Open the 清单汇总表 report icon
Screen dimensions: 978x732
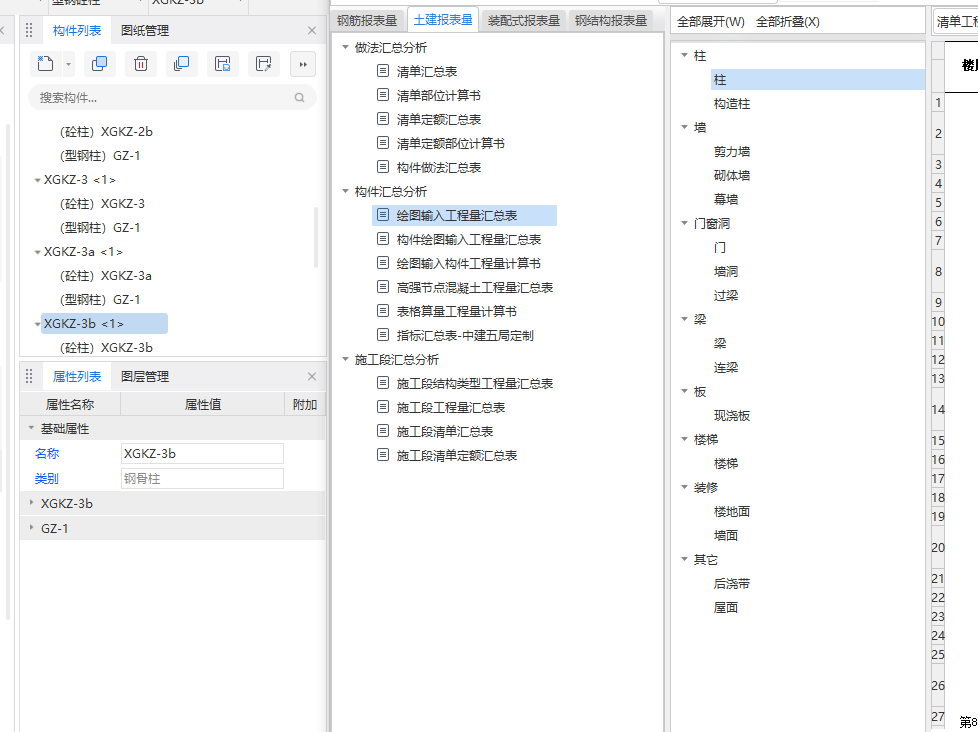click(383, 71)
